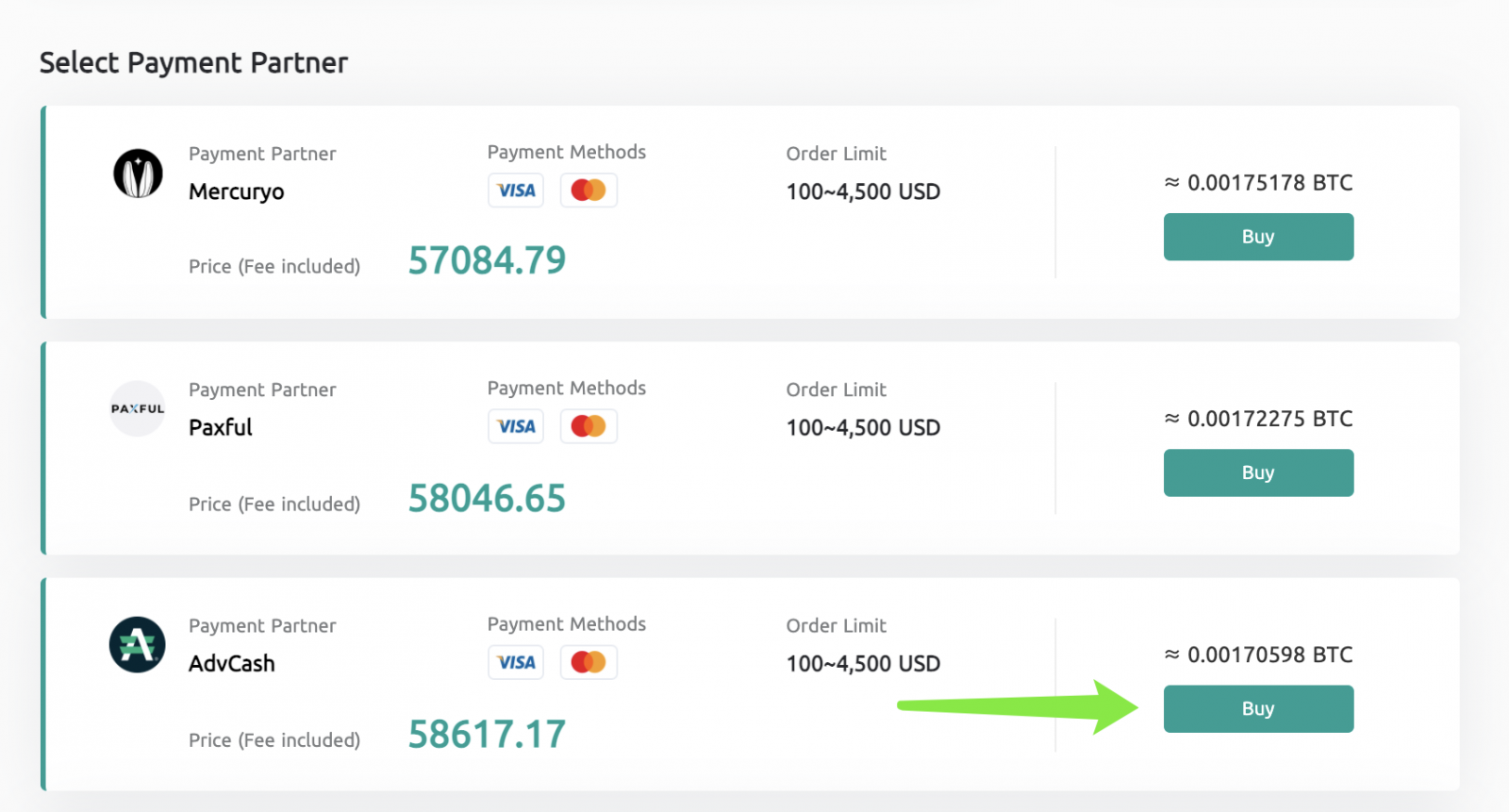The height and width of the screenshot is (812, 1509).
Task: Select the VISA payment icon under Paxful
Action: (515, 425)
